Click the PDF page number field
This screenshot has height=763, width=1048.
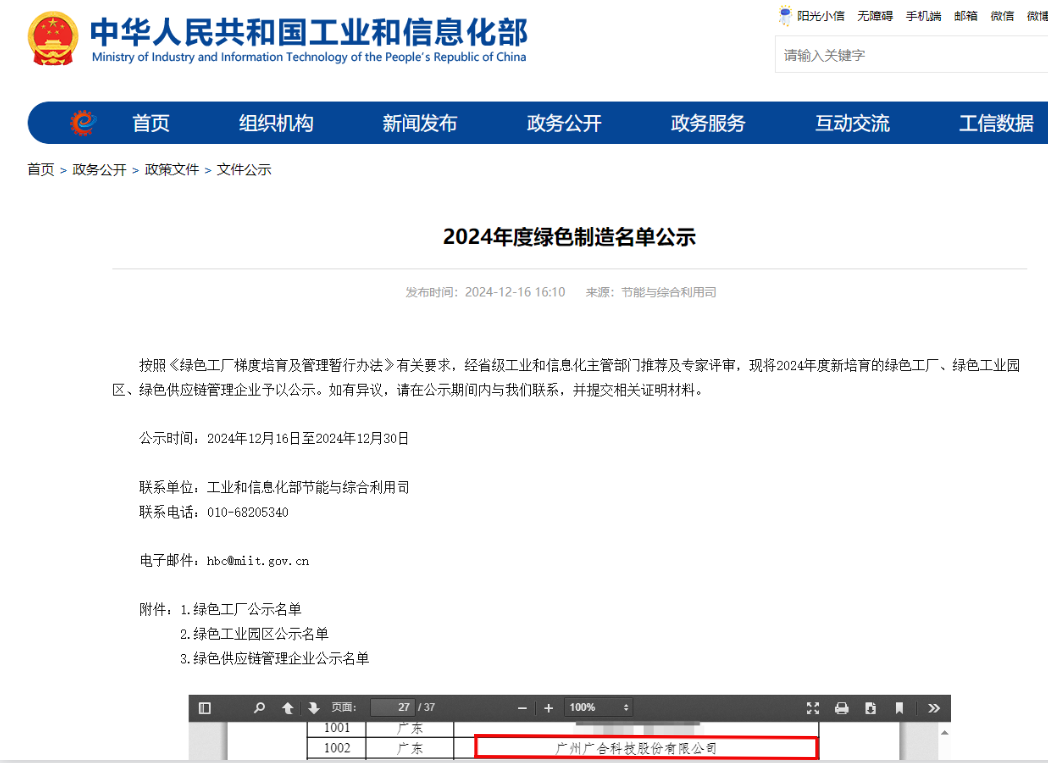(x=392, y=708)
